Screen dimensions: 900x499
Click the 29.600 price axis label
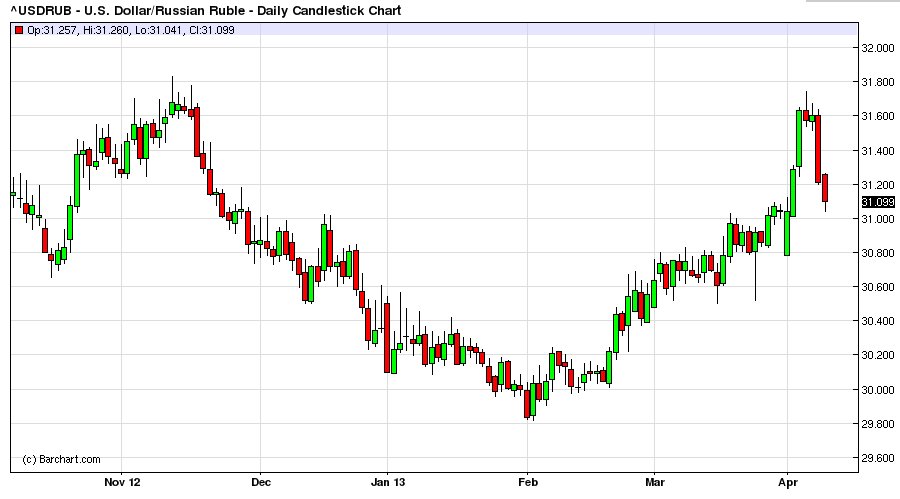pyautogui.click(x=878, y=458)
